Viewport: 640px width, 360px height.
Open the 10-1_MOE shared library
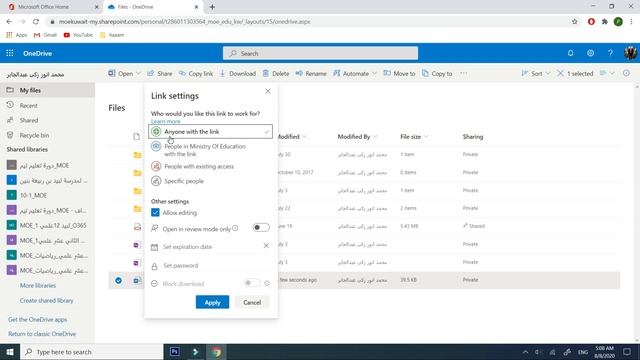[x=47, y=195]
